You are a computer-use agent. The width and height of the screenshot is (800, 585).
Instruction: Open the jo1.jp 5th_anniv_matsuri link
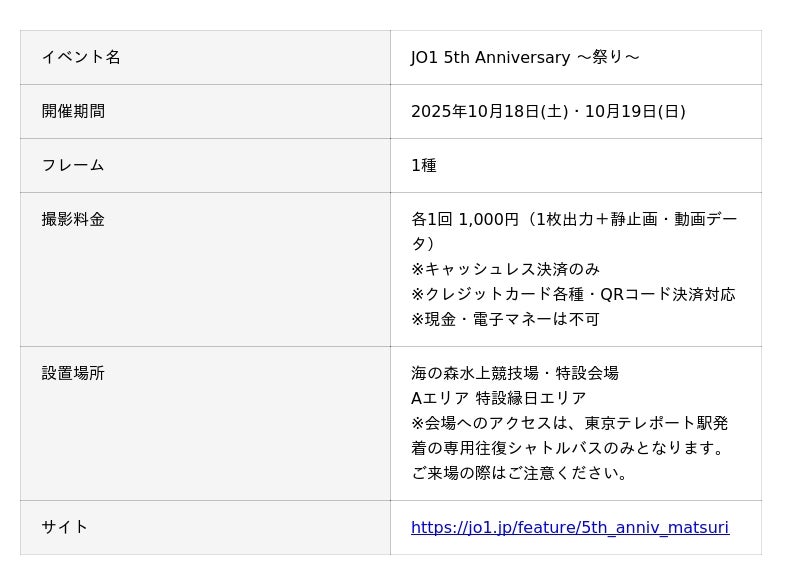569,527
